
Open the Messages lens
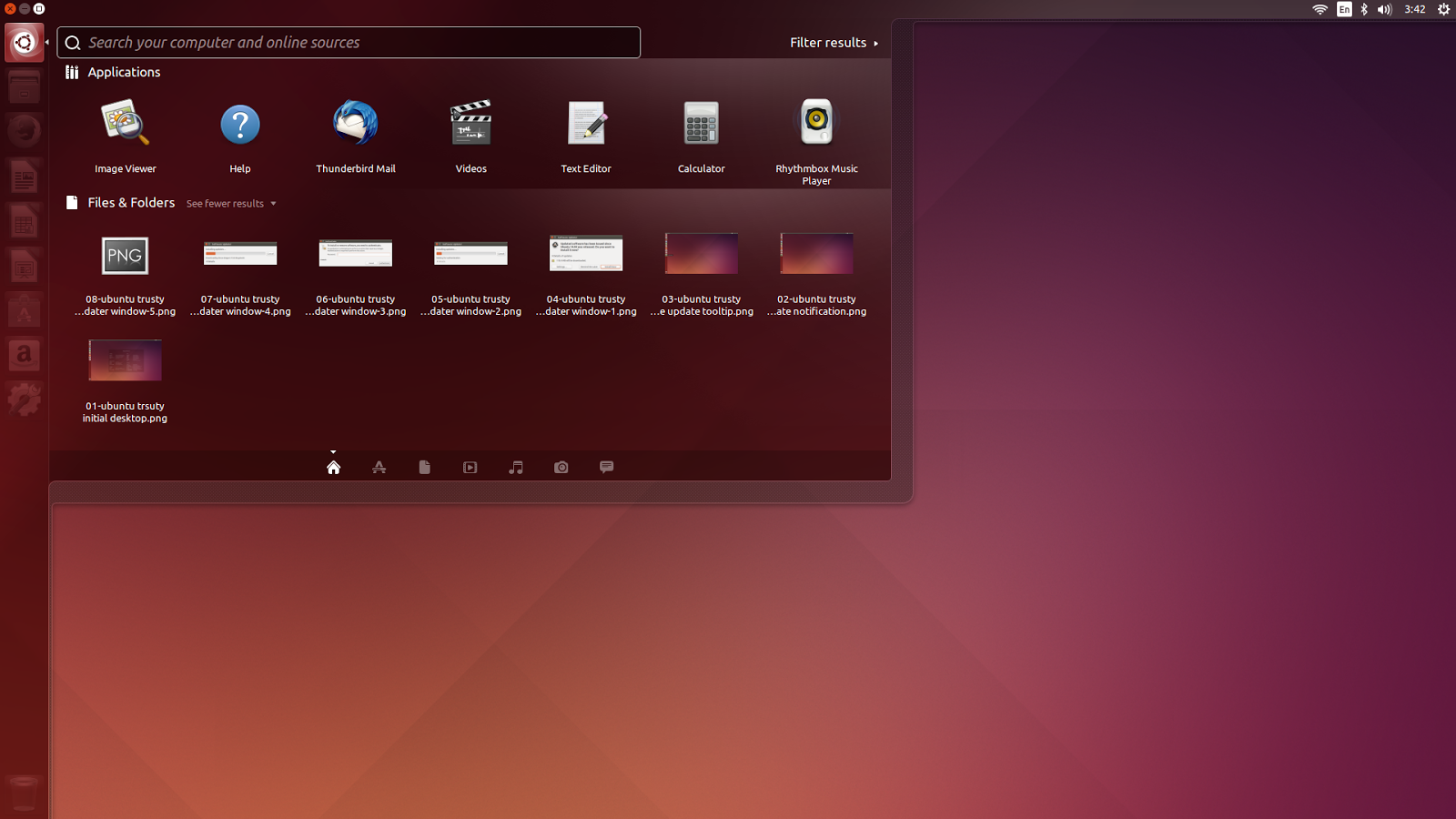click(x=606, y=467)
